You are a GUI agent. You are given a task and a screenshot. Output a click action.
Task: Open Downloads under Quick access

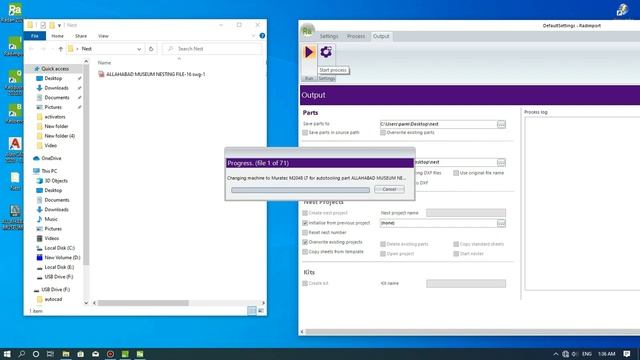(x=56, y=88)
